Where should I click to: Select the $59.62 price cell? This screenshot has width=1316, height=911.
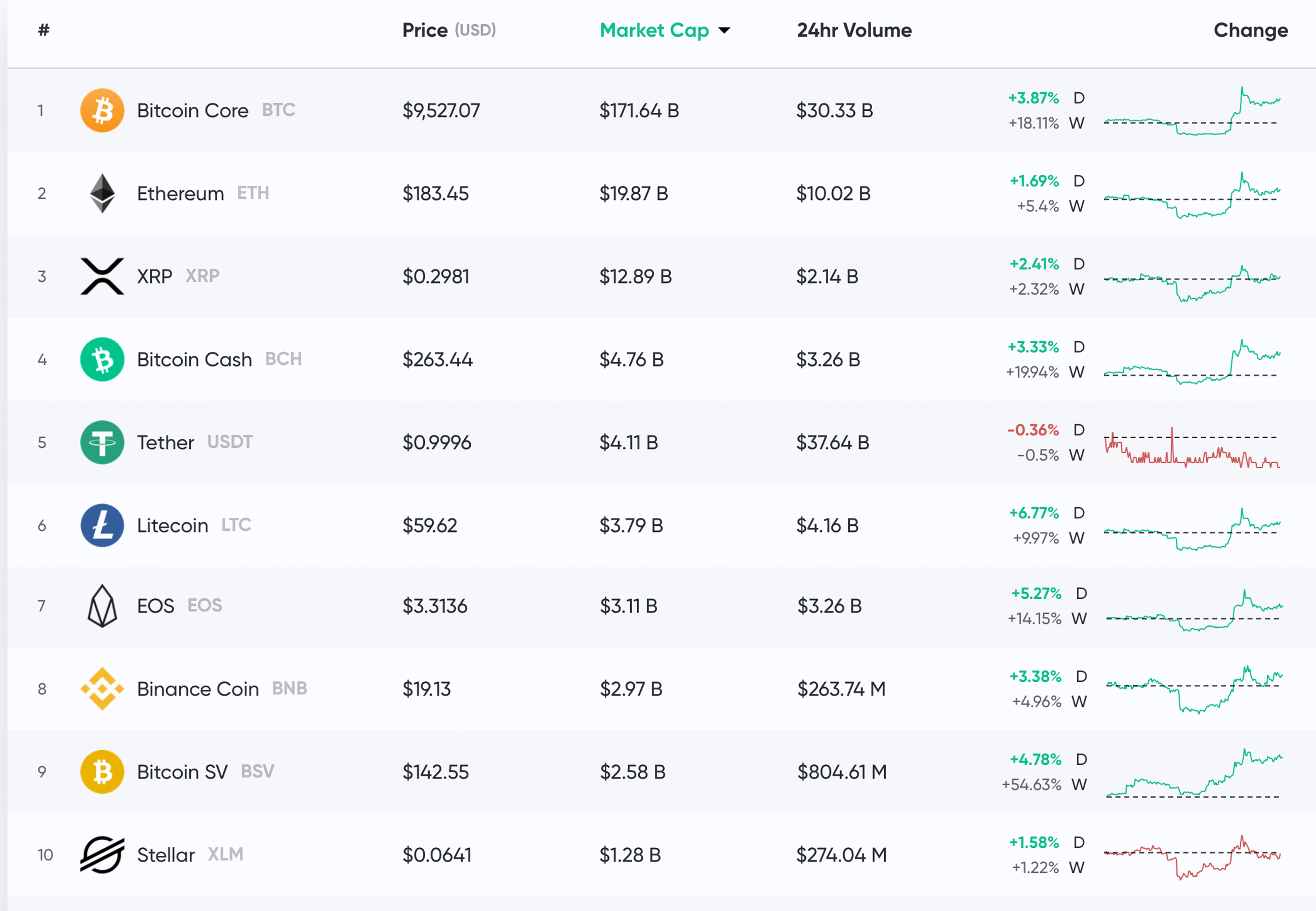tap(430, 525)
